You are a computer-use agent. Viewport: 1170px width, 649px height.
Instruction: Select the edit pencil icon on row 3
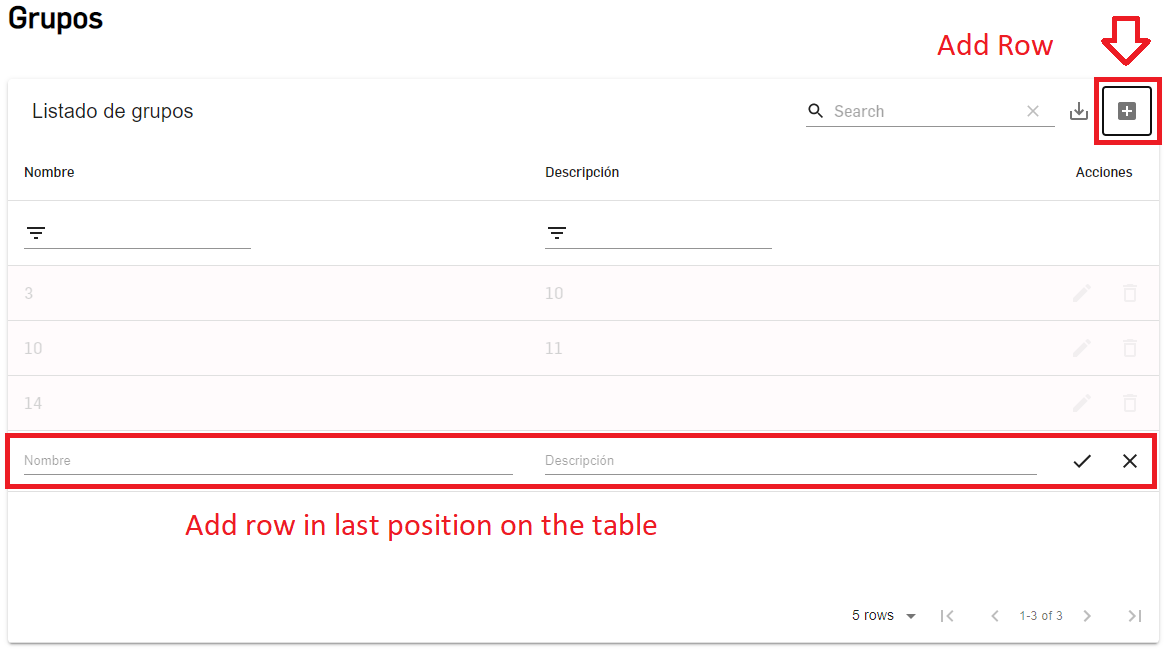1082,293
